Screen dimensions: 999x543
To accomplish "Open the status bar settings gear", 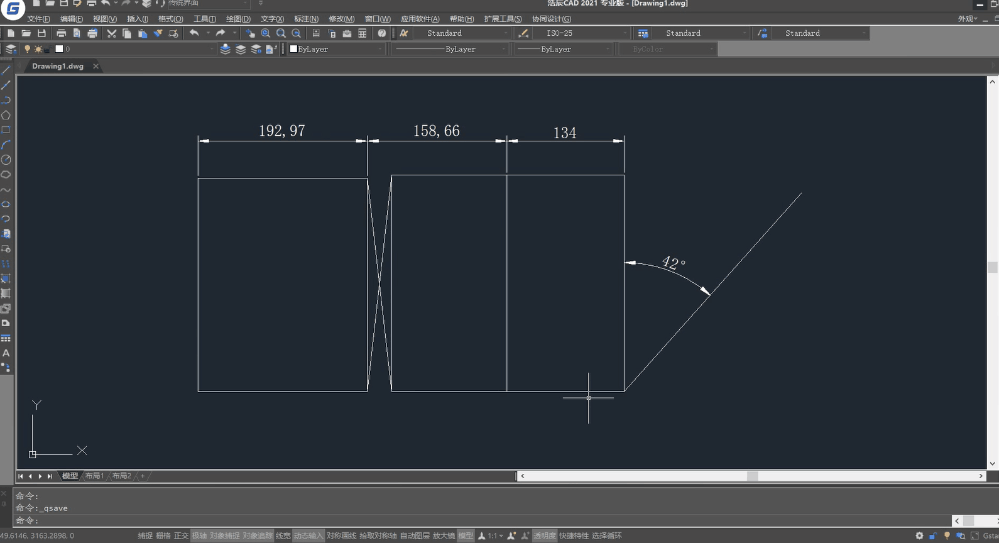I will tap(919, 536).
